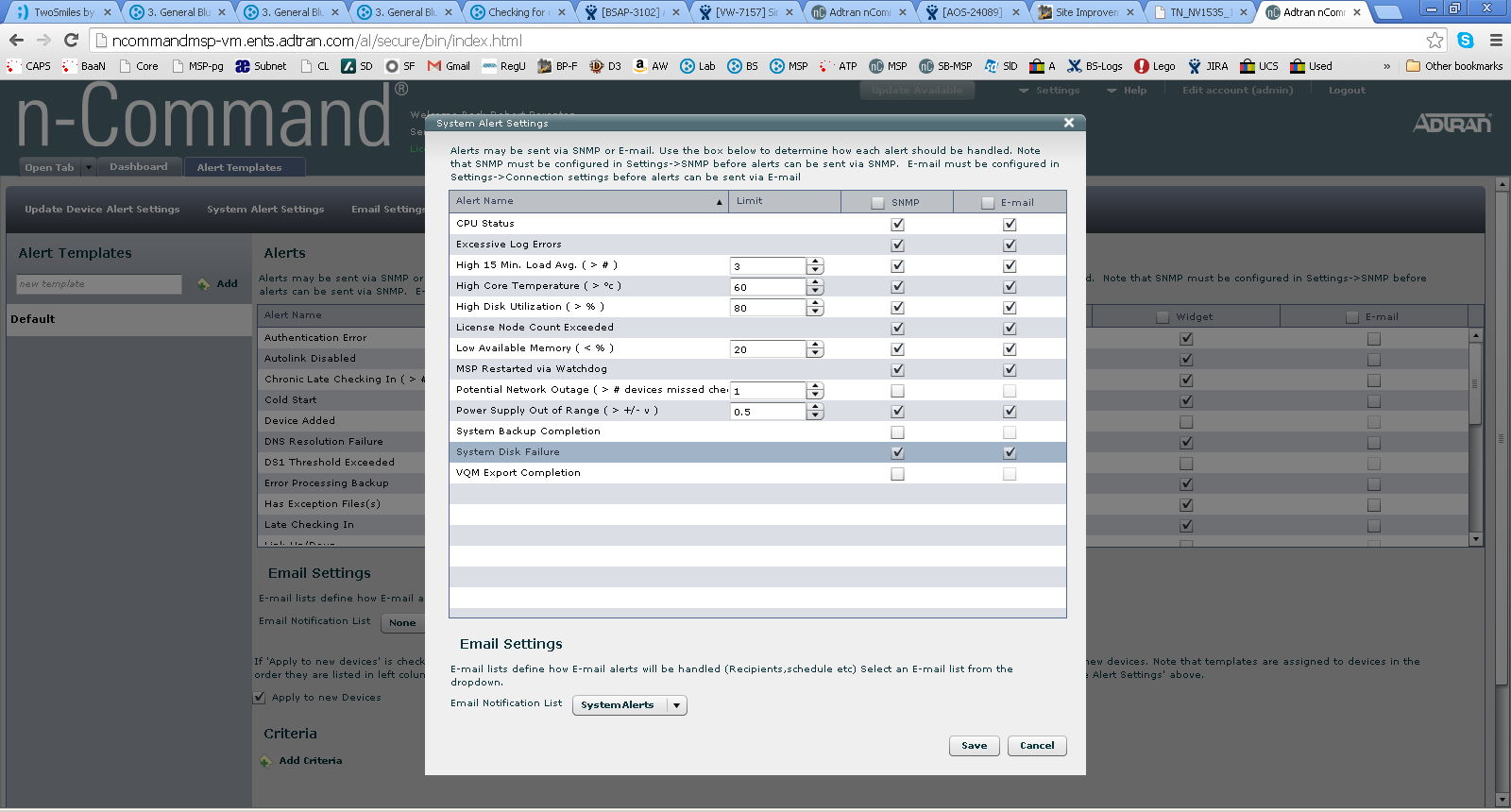This screenshot has width=1511, height=812.
Task: Click the Skype extension icon
Action: (1466, 41)
